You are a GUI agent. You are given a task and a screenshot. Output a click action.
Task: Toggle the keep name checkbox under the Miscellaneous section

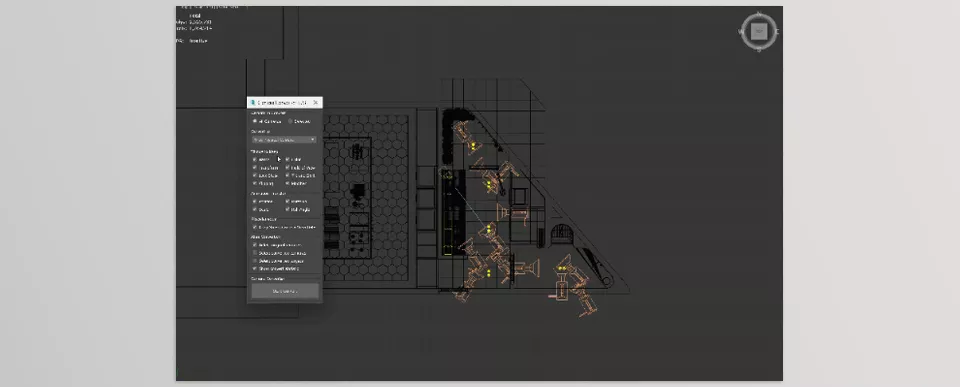tap(255, 227)
